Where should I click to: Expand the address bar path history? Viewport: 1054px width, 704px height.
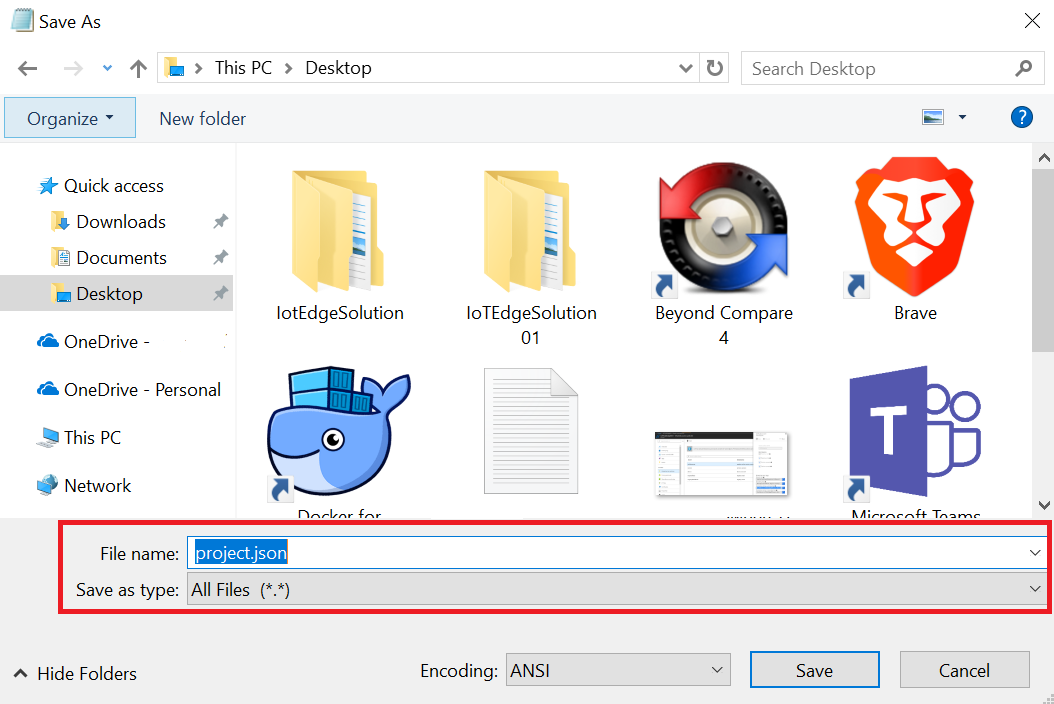(686, 68)
